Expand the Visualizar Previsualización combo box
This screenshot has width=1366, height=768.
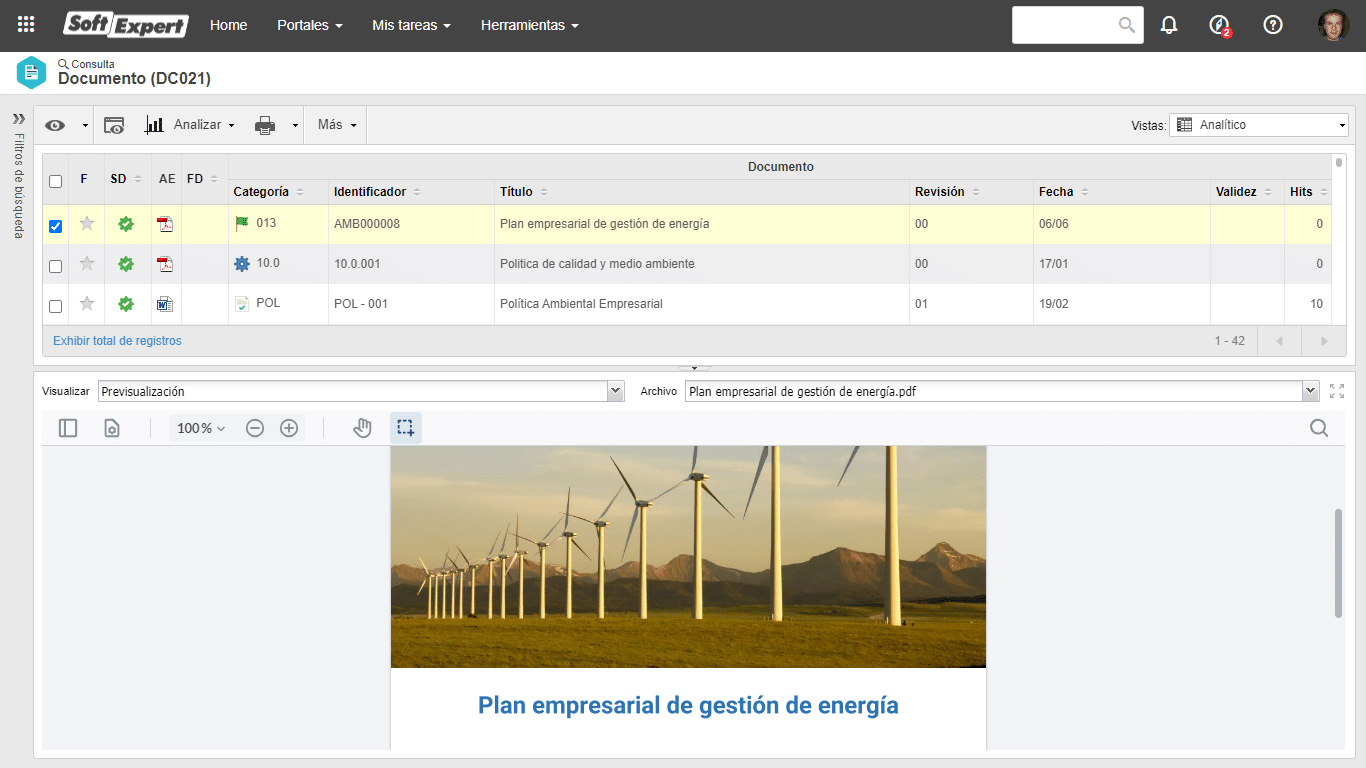(361, 391)
